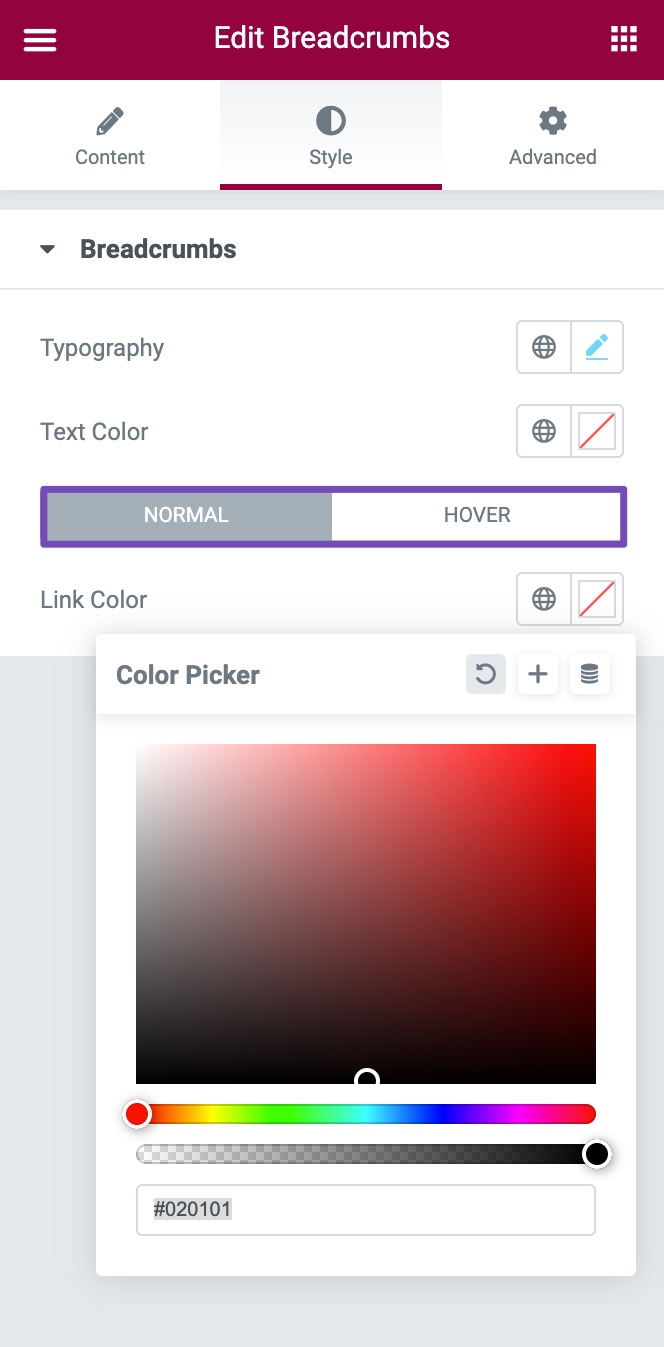
Task: Reset color with undo arrow icon
Action: (486, 674)
